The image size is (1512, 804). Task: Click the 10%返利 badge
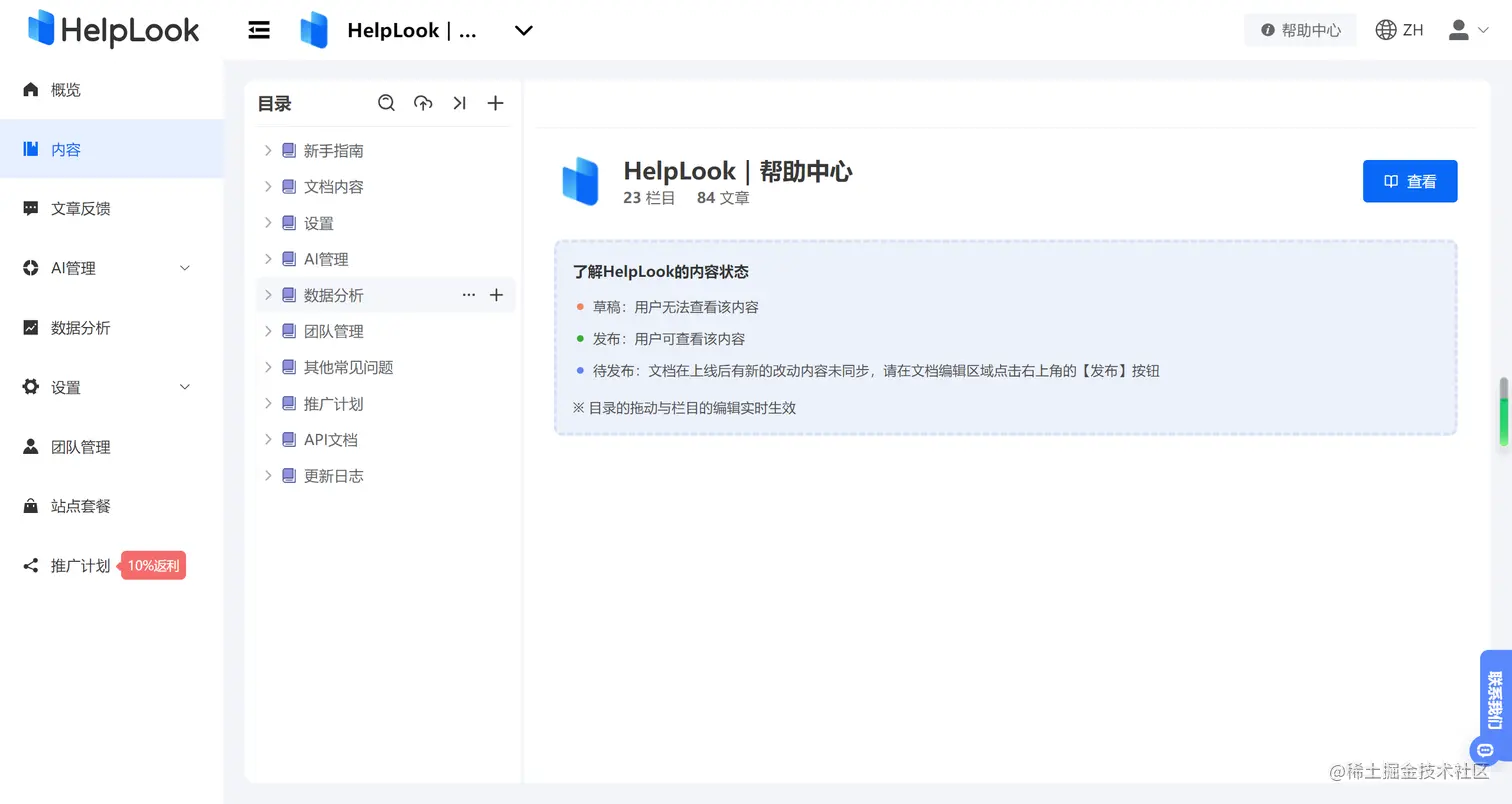click(x=153, y=566)
